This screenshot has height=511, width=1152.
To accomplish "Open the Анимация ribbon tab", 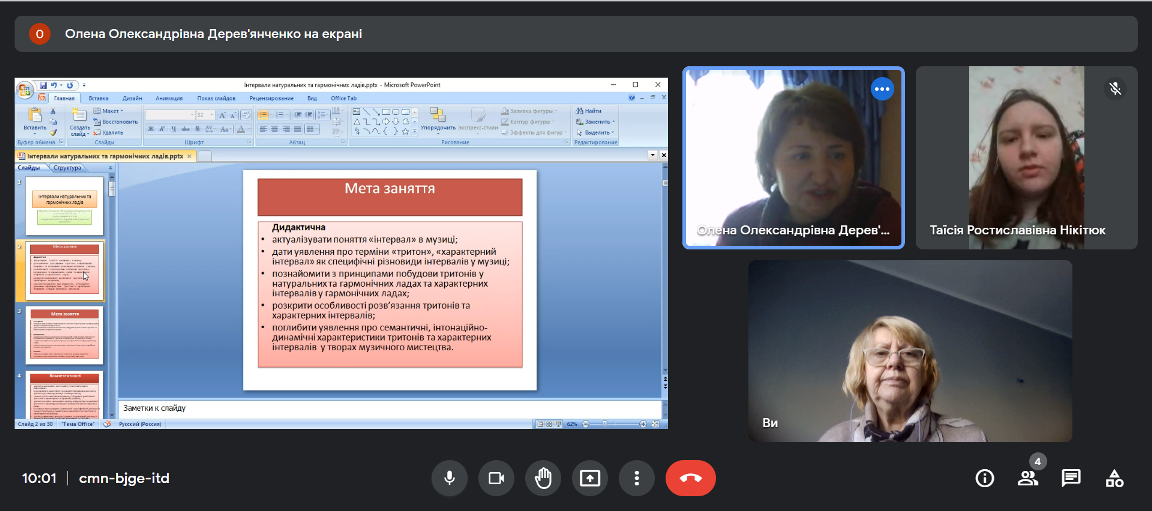I will point(169,98).
